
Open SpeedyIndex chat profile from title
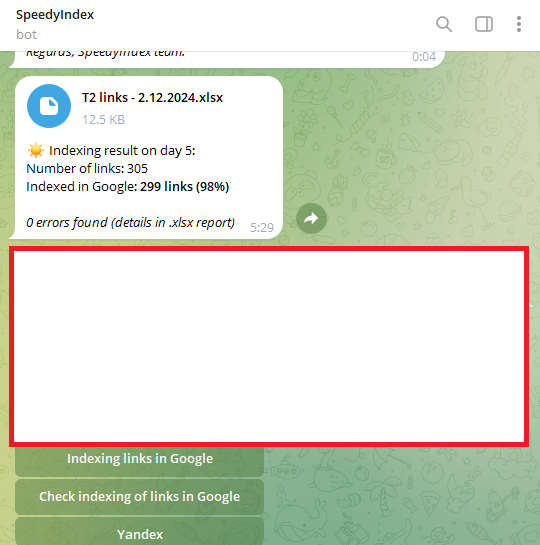tap(55, 15)
